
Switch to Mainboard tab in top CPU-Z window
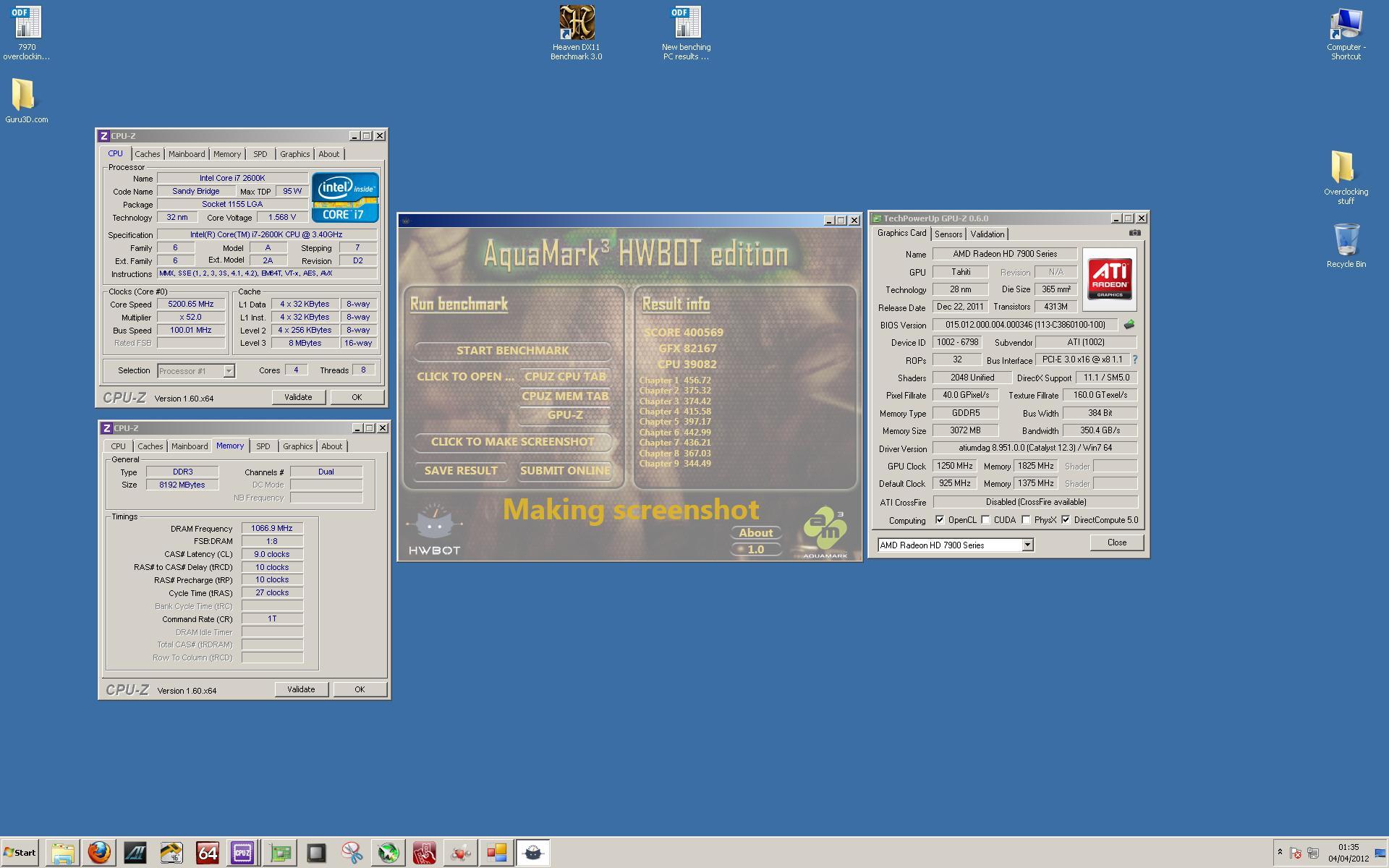coord(187,154)
